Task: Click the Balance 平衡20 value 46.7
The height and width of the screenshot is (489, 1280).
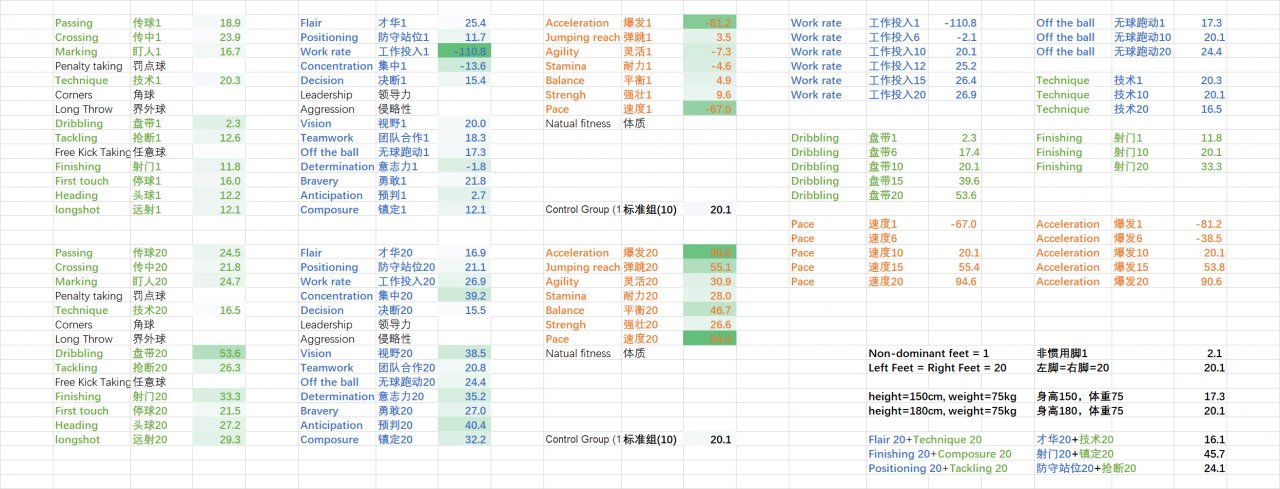Action: [709, 310]
